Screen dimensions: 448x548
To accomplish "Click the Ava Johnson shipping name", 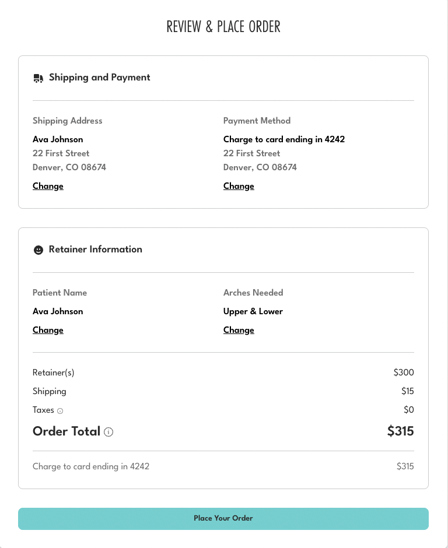I will (x=58, y=139).
